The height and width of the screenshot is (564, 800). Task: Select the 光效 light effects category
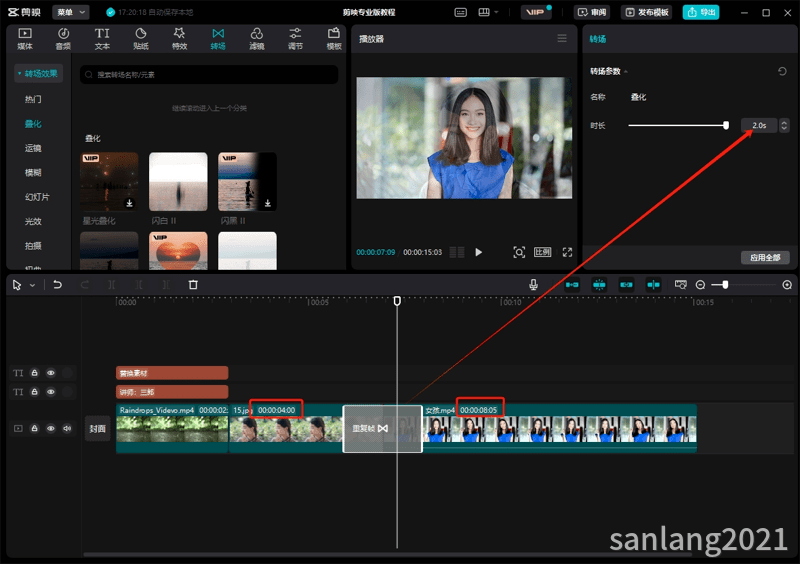pyautogui.click(x=33, y=222)
